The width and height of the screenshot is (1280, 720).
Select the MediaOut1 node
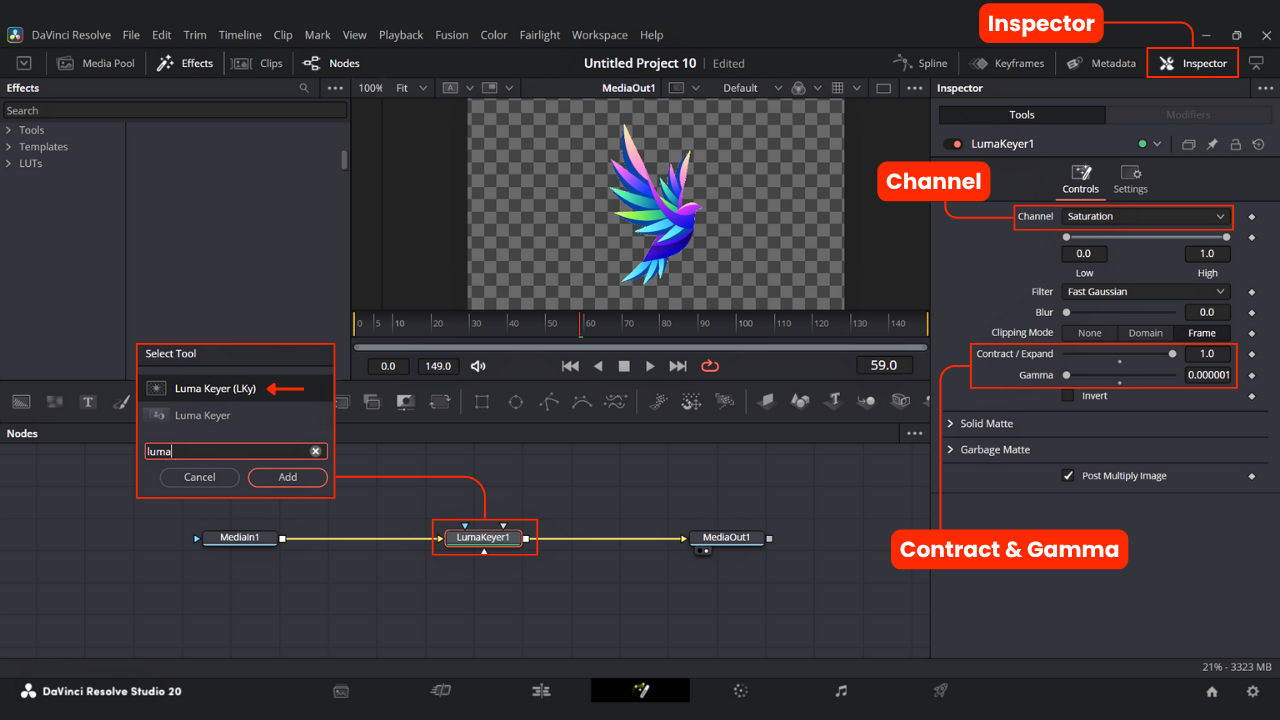[726, 538]
